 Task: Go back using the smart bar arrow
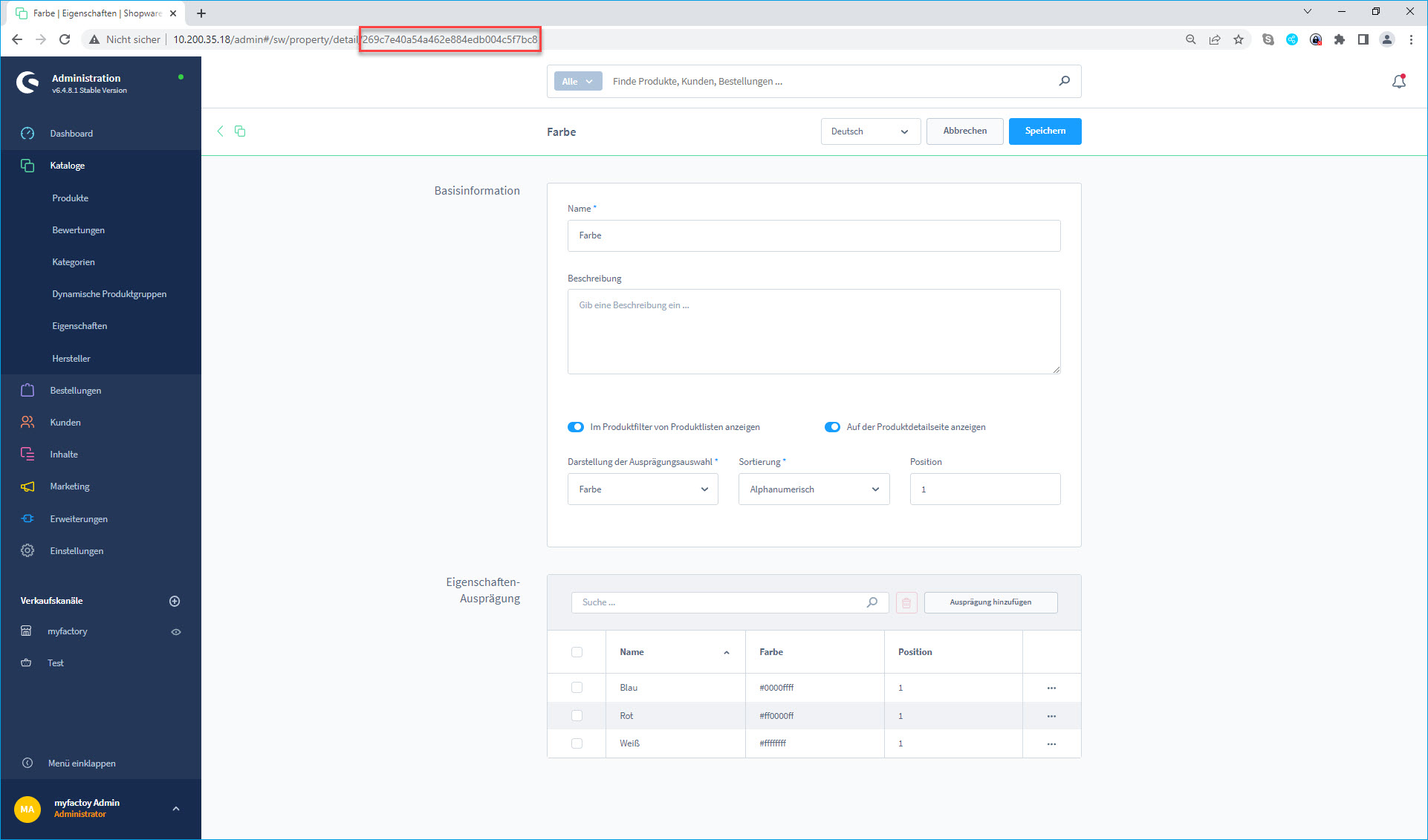pyautogui.click(x=220, y=131)
